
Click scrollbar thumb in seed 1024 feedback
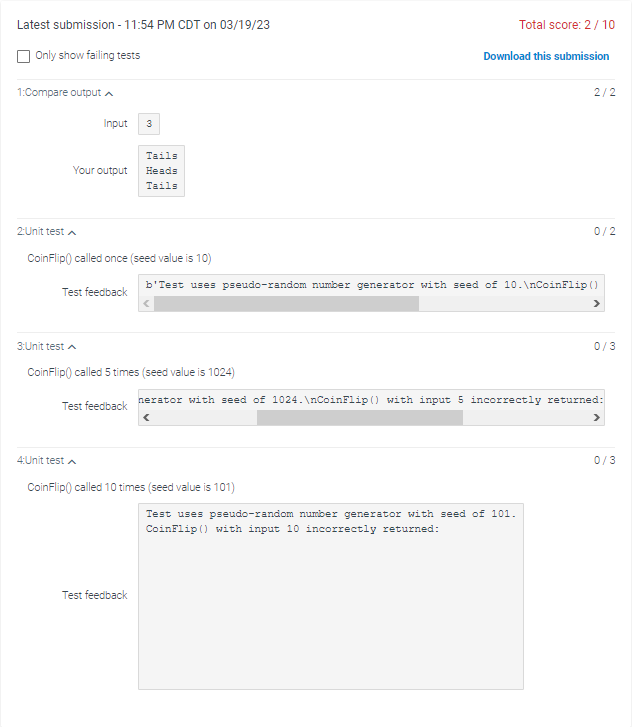click(x=360, y=417)
